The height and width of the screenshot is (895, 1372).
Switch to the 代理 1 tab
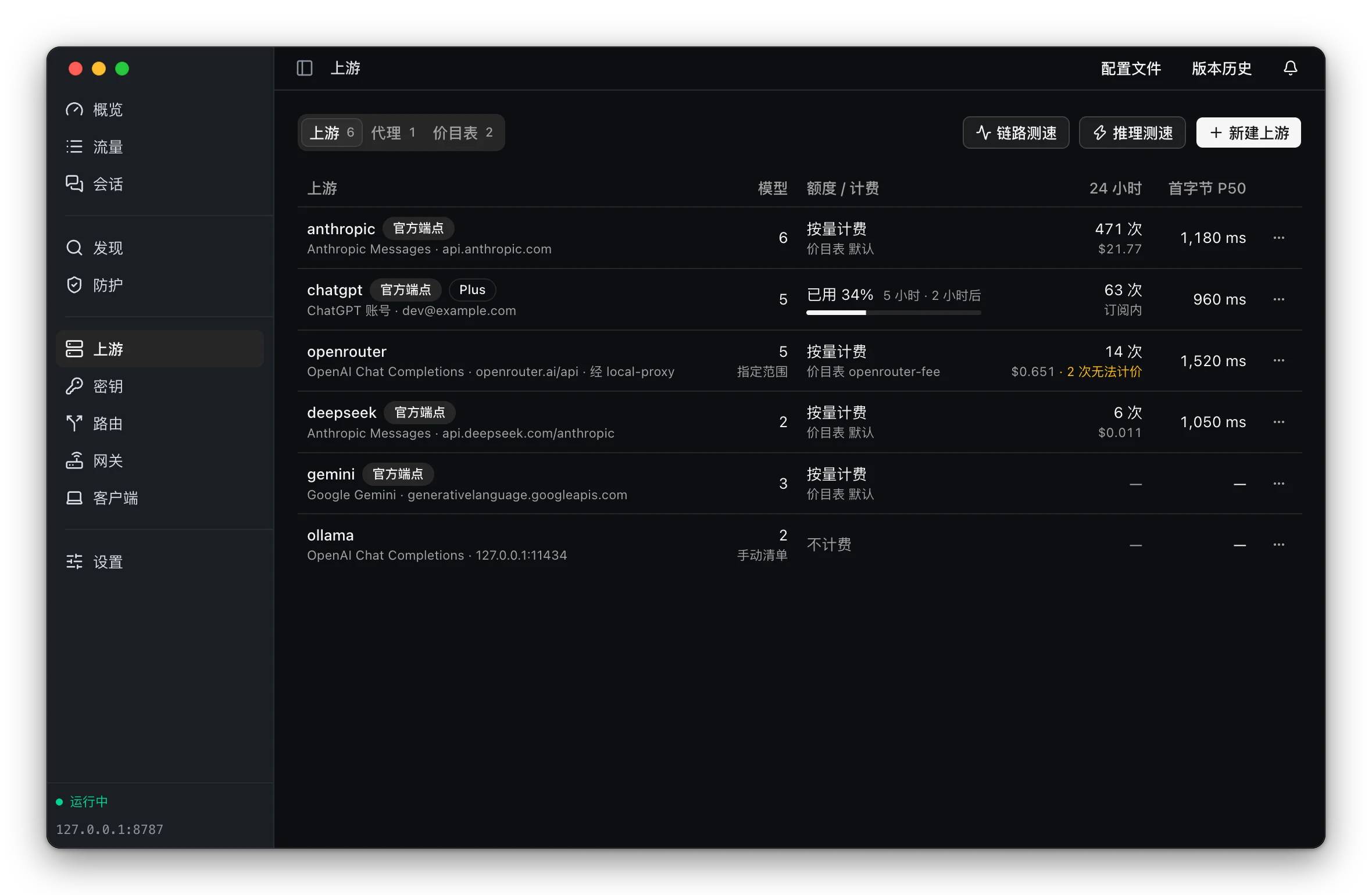[x=394, y=133]
